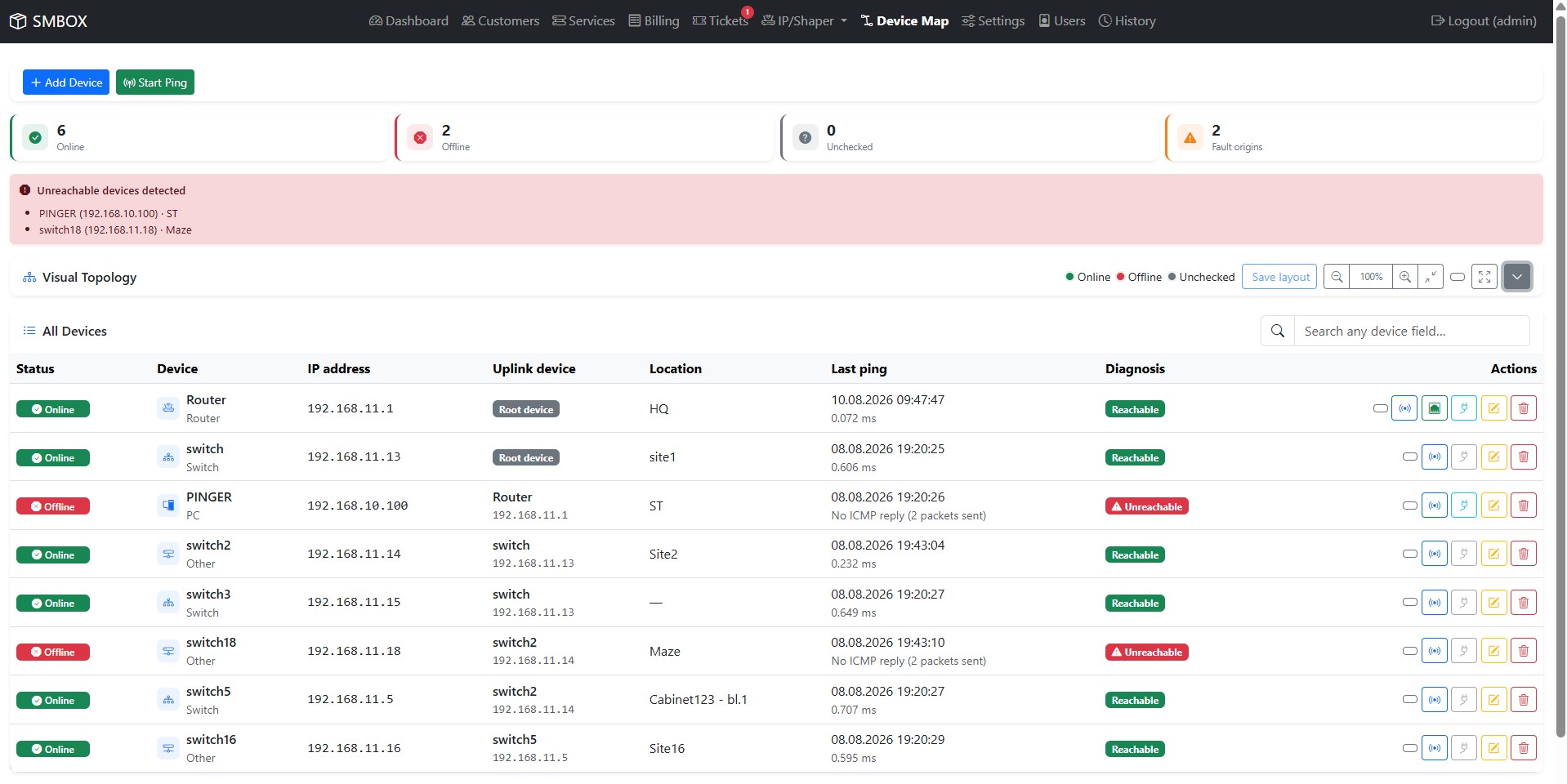Toggle the switch in the 192.168.11.13 switch row
This screenshot has height=784, width=1567.
point(1410,457)
